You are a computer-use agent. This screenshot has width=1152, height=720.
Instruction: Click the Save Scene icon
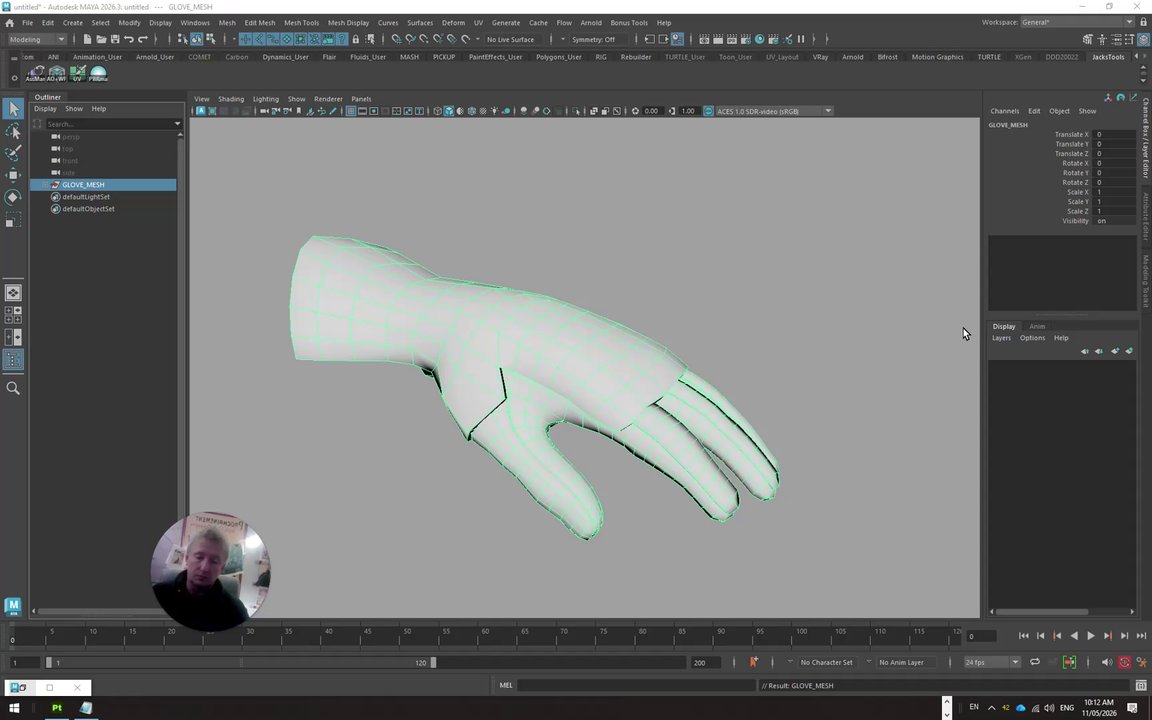click(x=115, y=39)
